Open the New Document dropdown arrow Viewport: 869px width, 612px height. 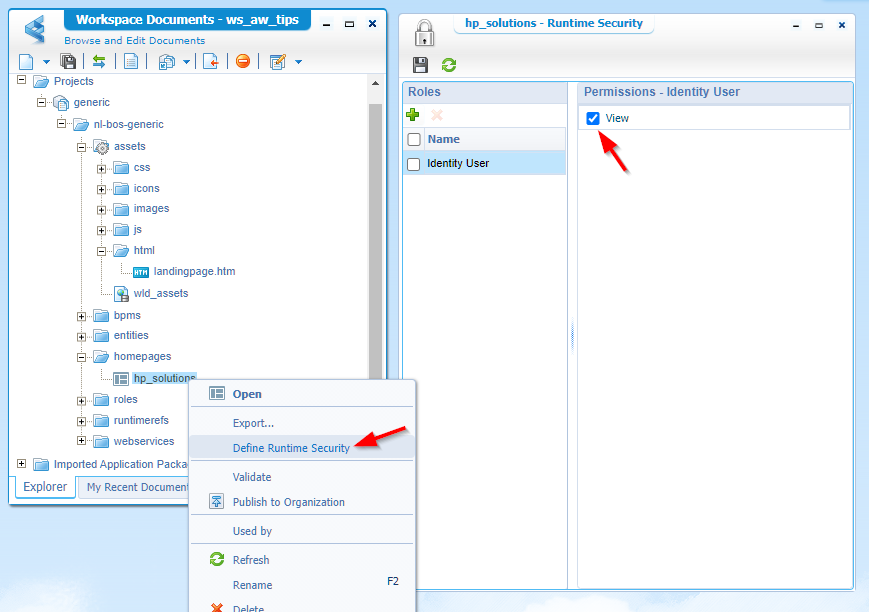(x=46, y=62)
